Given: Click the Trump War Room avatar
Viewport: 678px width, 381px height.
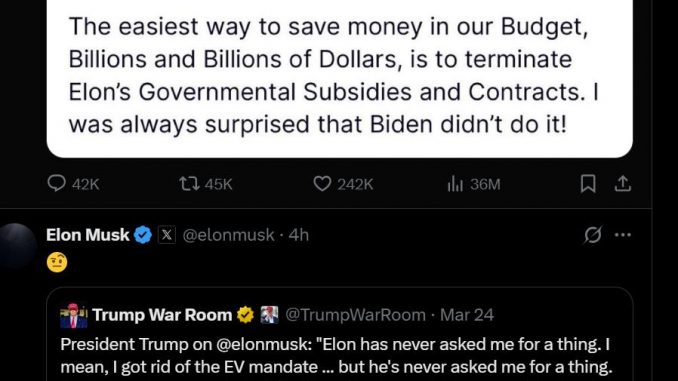Looking at the screenshot, I should 74,315.
